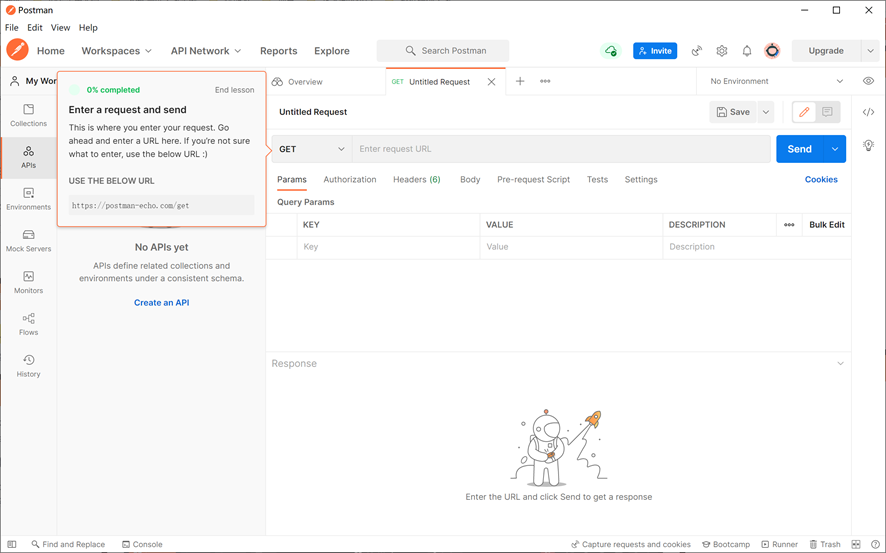Viewport: 886px width, 553px height.
Task: Open the Upgrade dropdown arrow
Action: (870, 51)
